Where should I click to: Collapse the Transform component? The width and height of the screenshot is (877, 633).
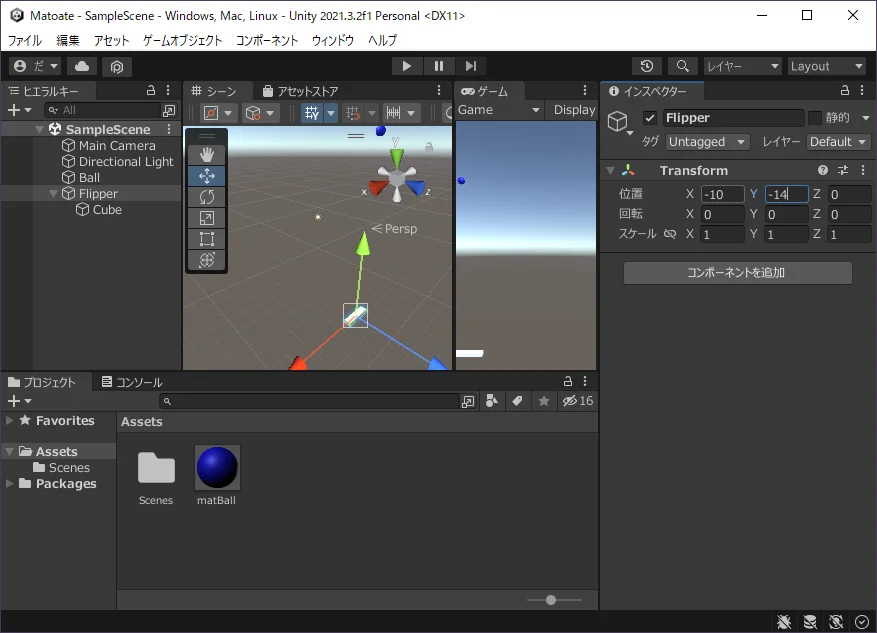point(611,171)
